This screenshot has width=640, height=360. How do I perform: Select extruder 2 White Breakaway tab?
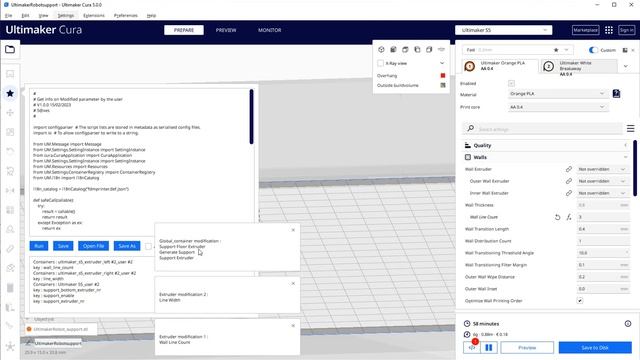[x=579, y=67]
